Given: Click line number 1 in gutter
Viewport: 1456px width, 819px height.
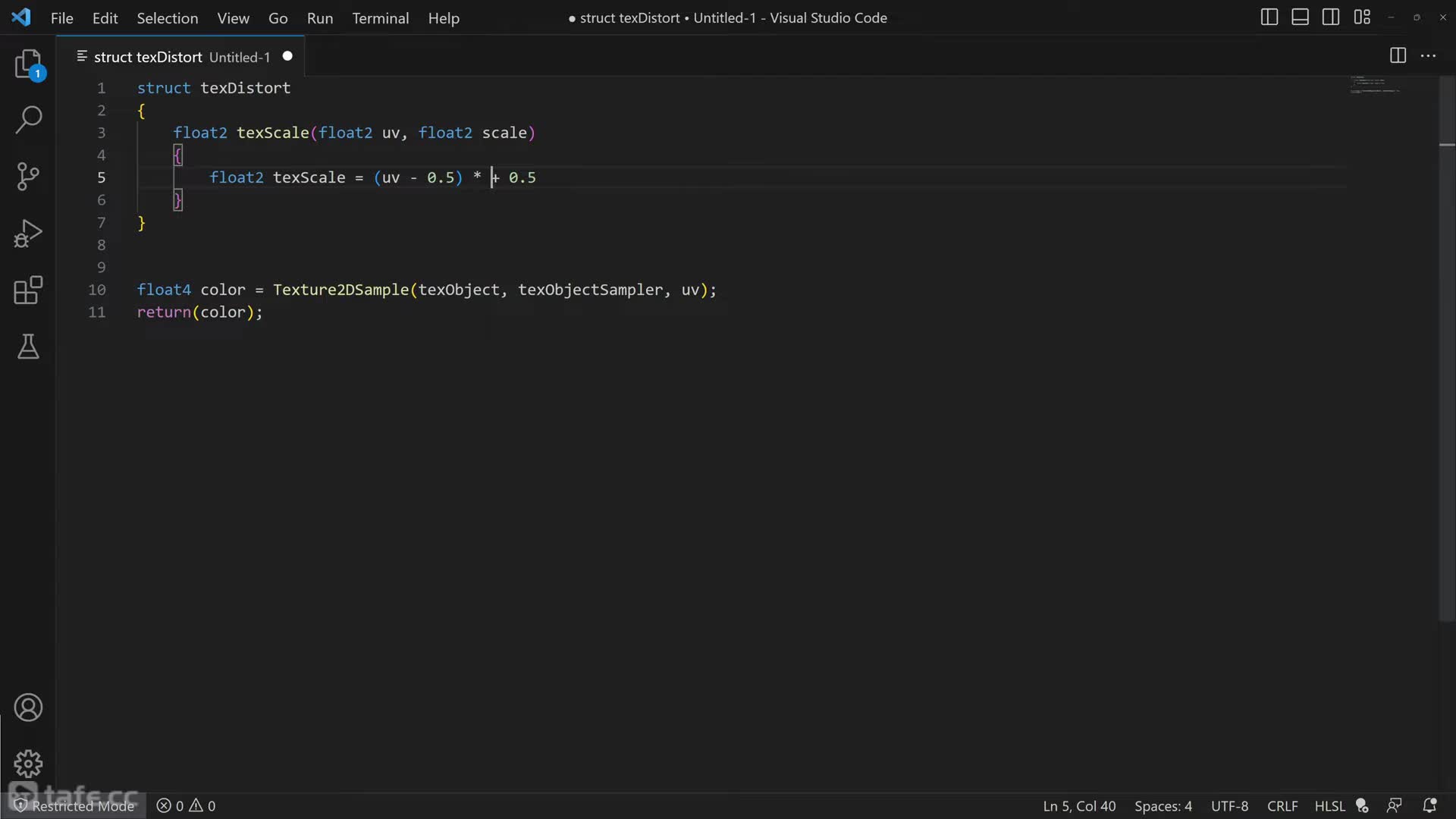Looking at the screenshot, I should [x=101, y=88].
